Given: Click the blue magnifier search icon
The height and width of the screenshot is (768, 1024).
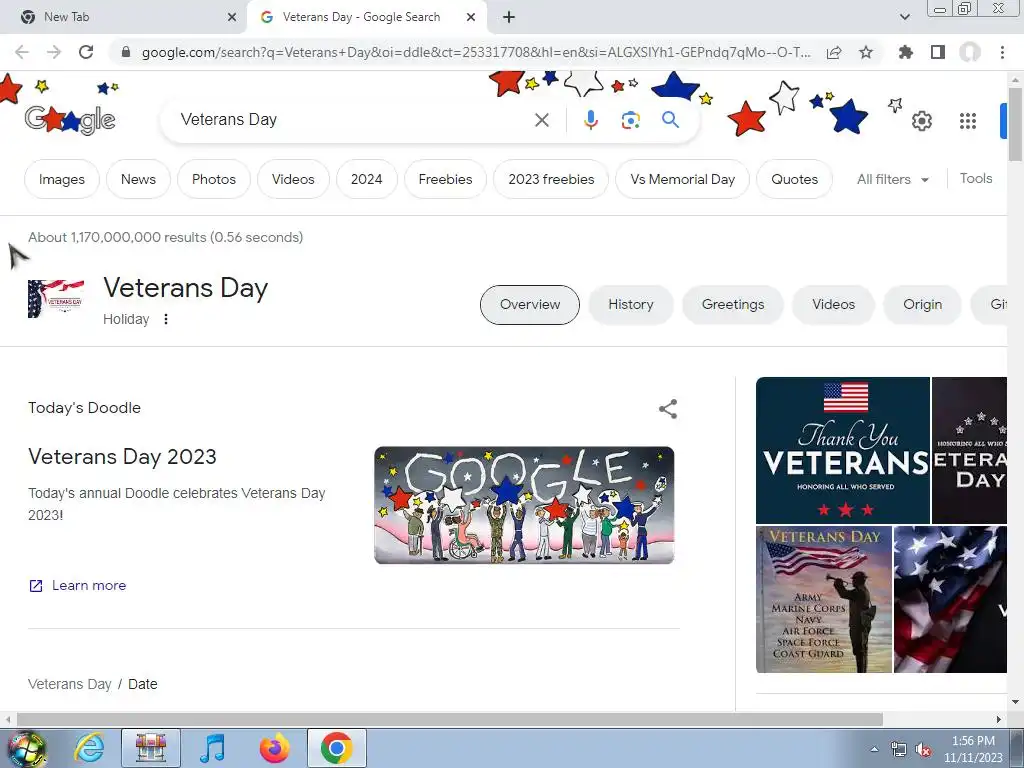Looking at the screenshot, I should coord(670,120).
